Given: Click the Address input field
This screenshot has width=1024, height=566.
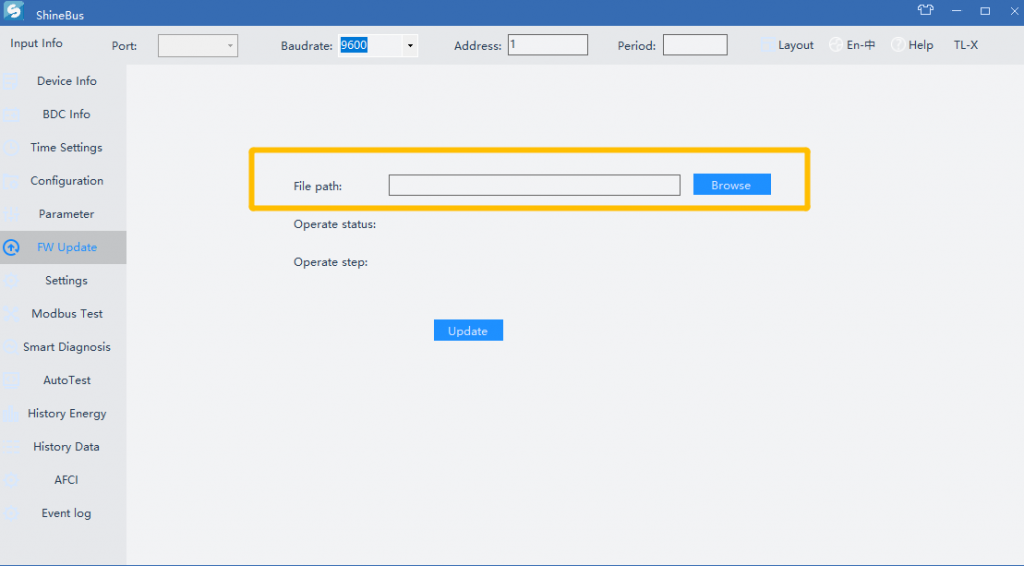Looking at the screenshot, I should pyautogui.click(x=548, y=45).
